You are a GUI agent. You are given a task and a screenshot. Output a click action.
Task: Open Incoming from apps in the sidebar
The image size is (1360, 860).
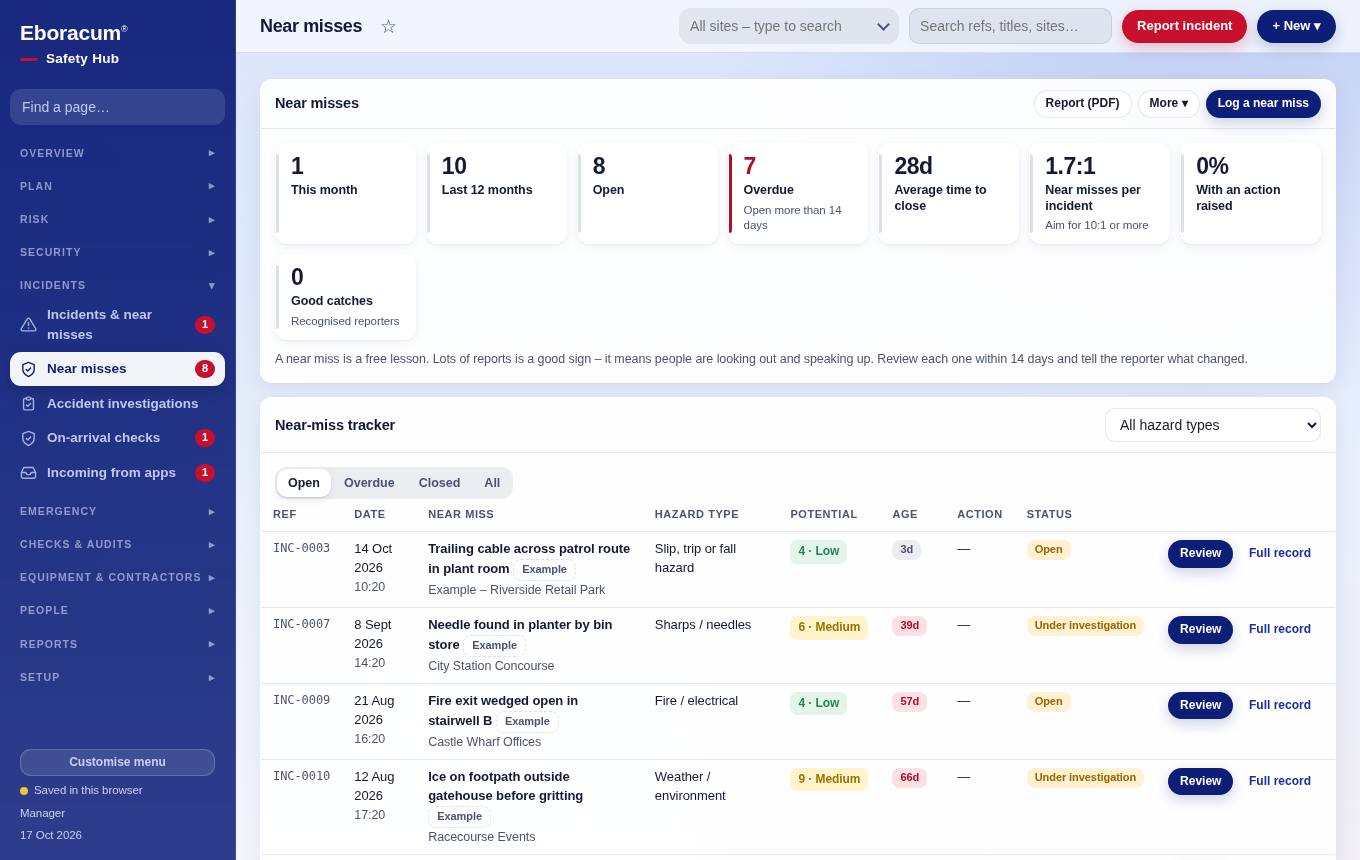[x=117, y=473]
